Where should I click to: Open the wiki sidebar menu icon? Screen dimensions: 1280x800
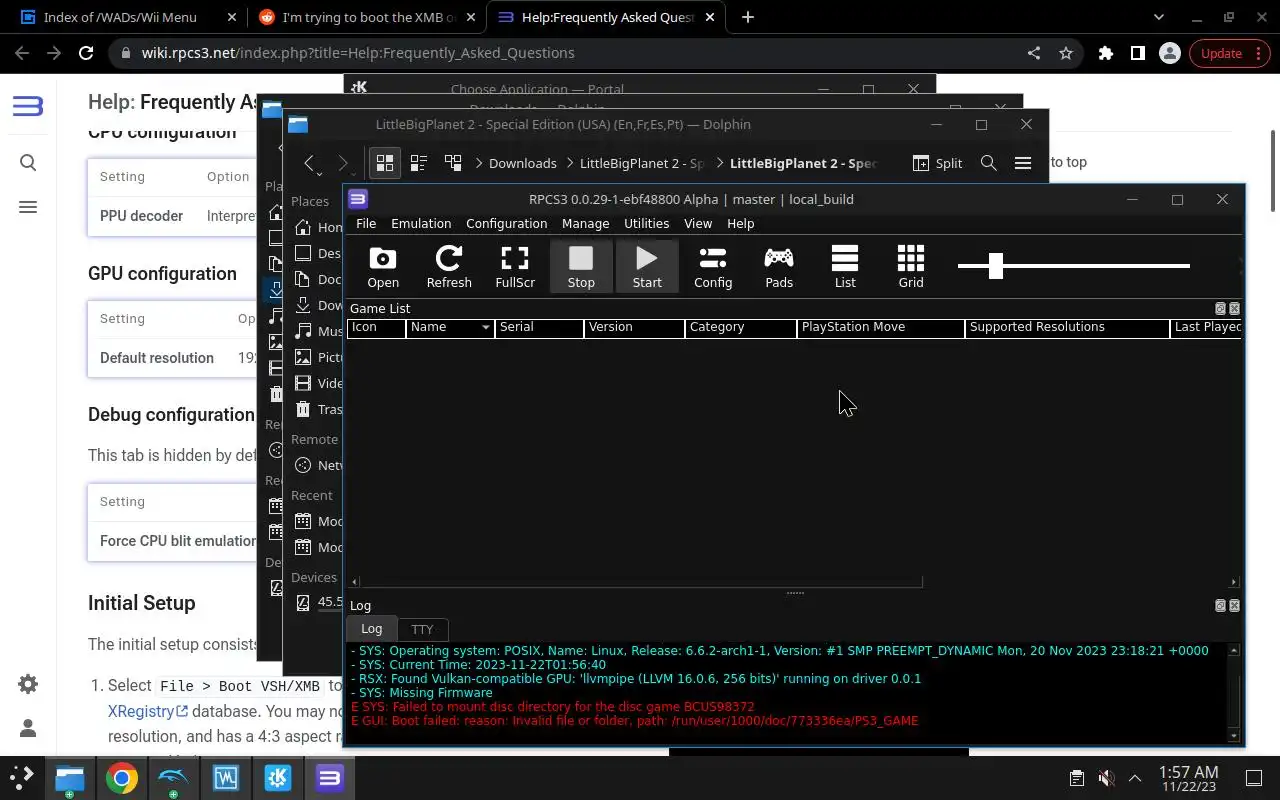(28, 207)
